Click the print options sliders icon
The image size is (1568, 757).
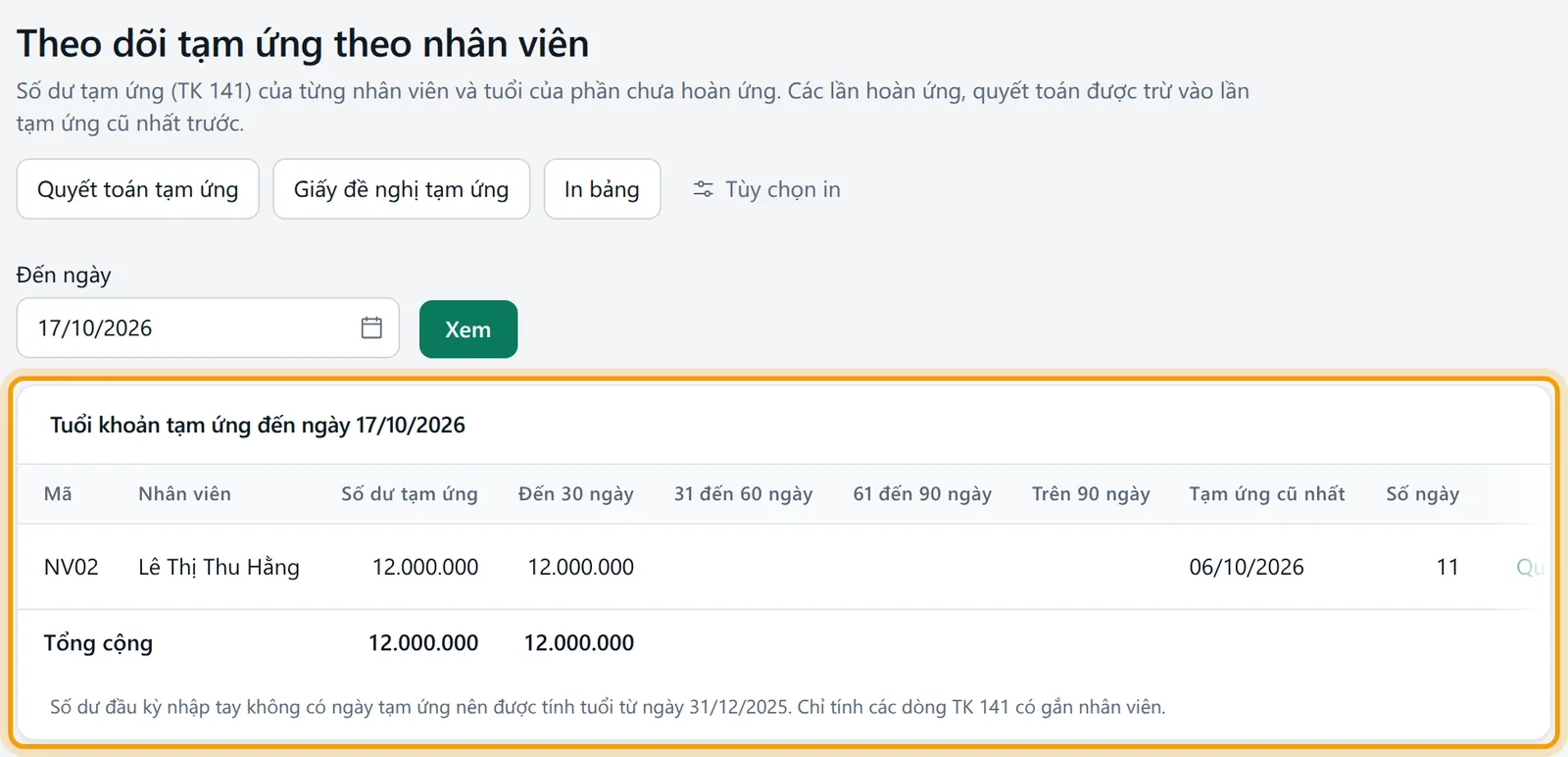pos(703,189)
